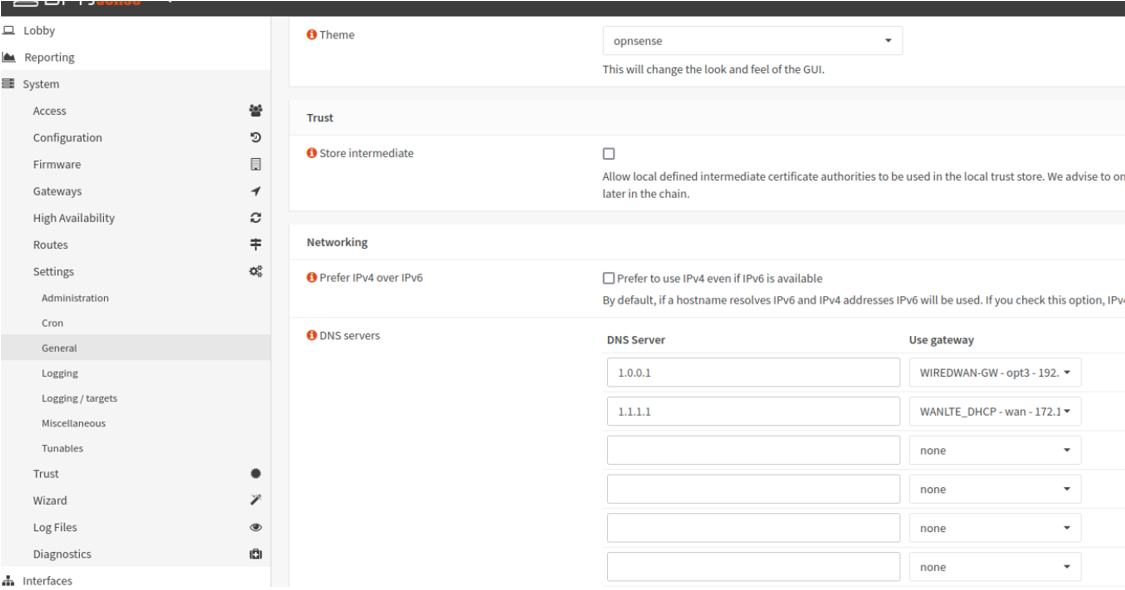
Task: Open the WIREDWAN-GW gateway dropdown
Action: coord(995,373)
